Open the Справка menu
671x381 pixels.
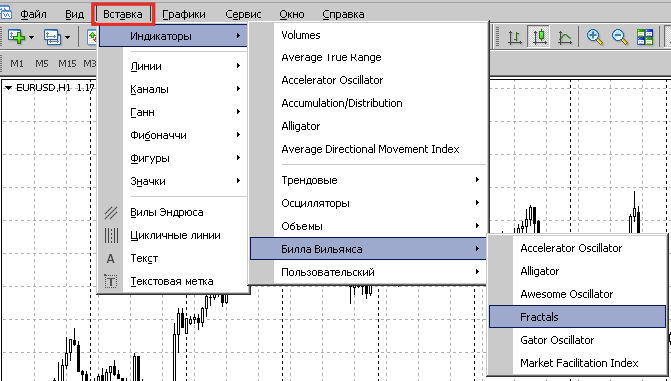click(x=343, y=14)
